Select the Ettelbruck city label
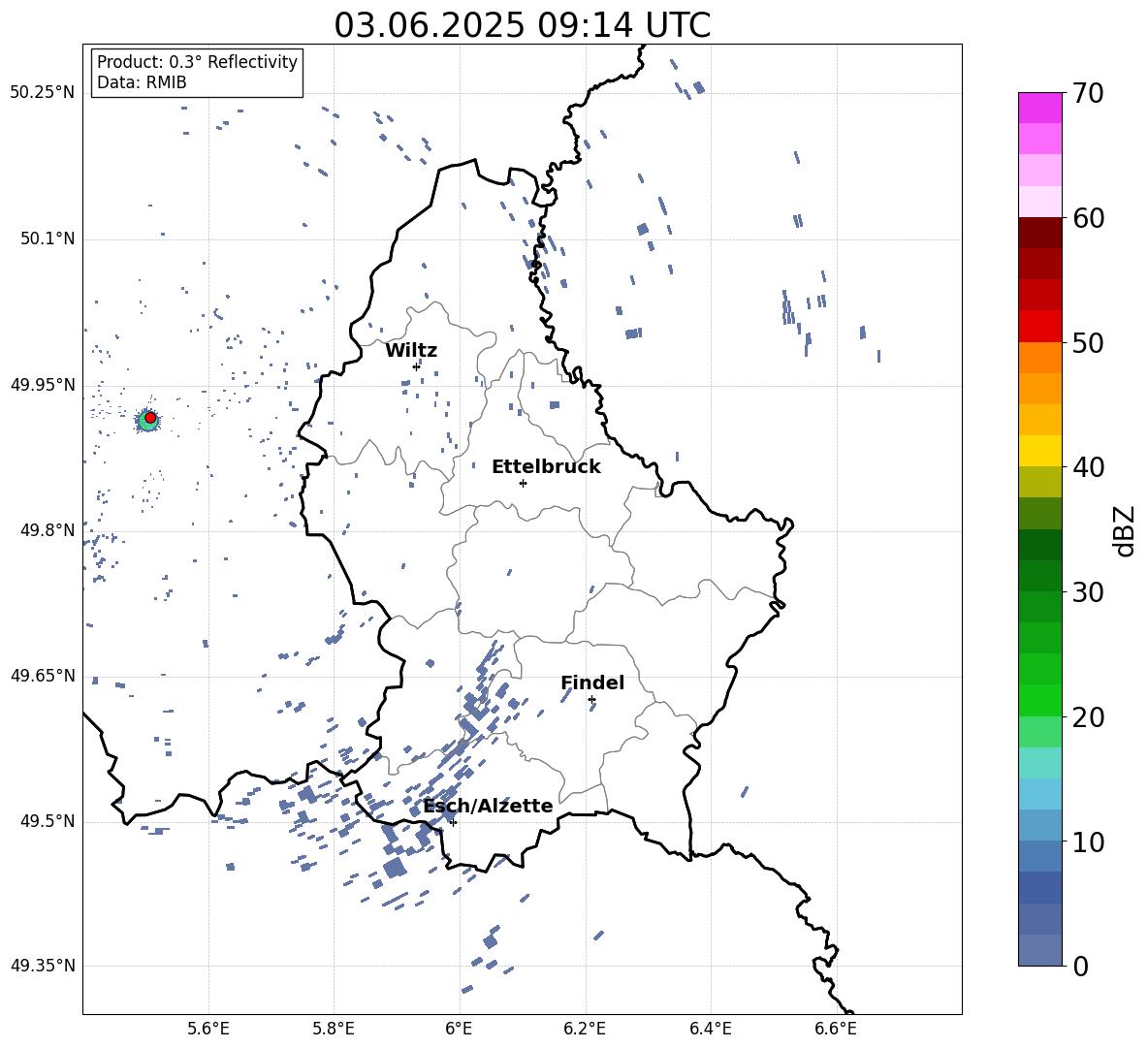Screen dimensions: 1148x1048 [546, 467]
